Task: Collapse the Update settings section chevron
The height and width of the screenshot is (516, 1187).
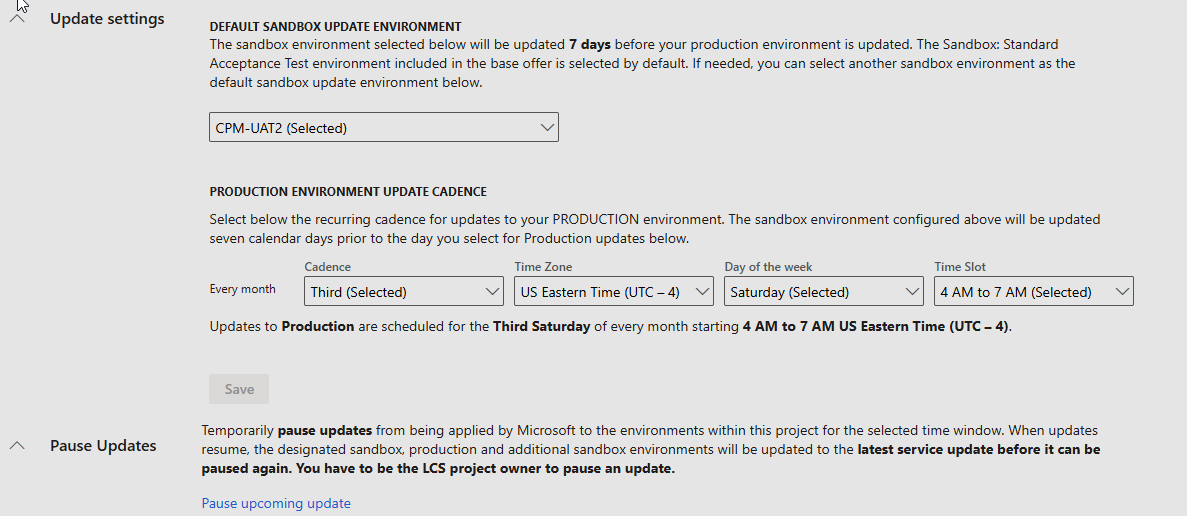Action: coord(17,20)
